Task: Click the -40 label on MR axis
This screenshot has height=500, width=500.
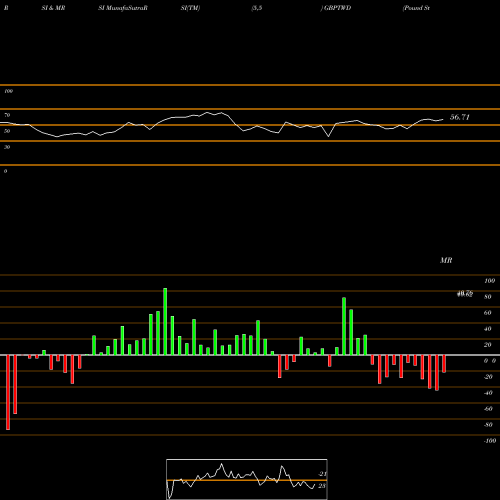Action: [x=488, y=393]
